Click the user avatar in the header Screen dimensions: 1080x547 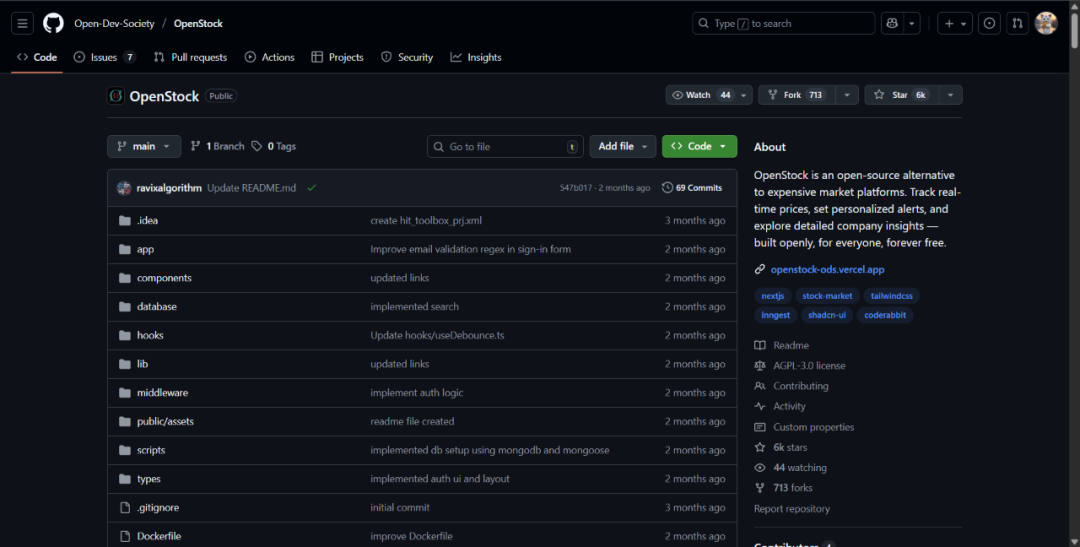pos(1046,23)
